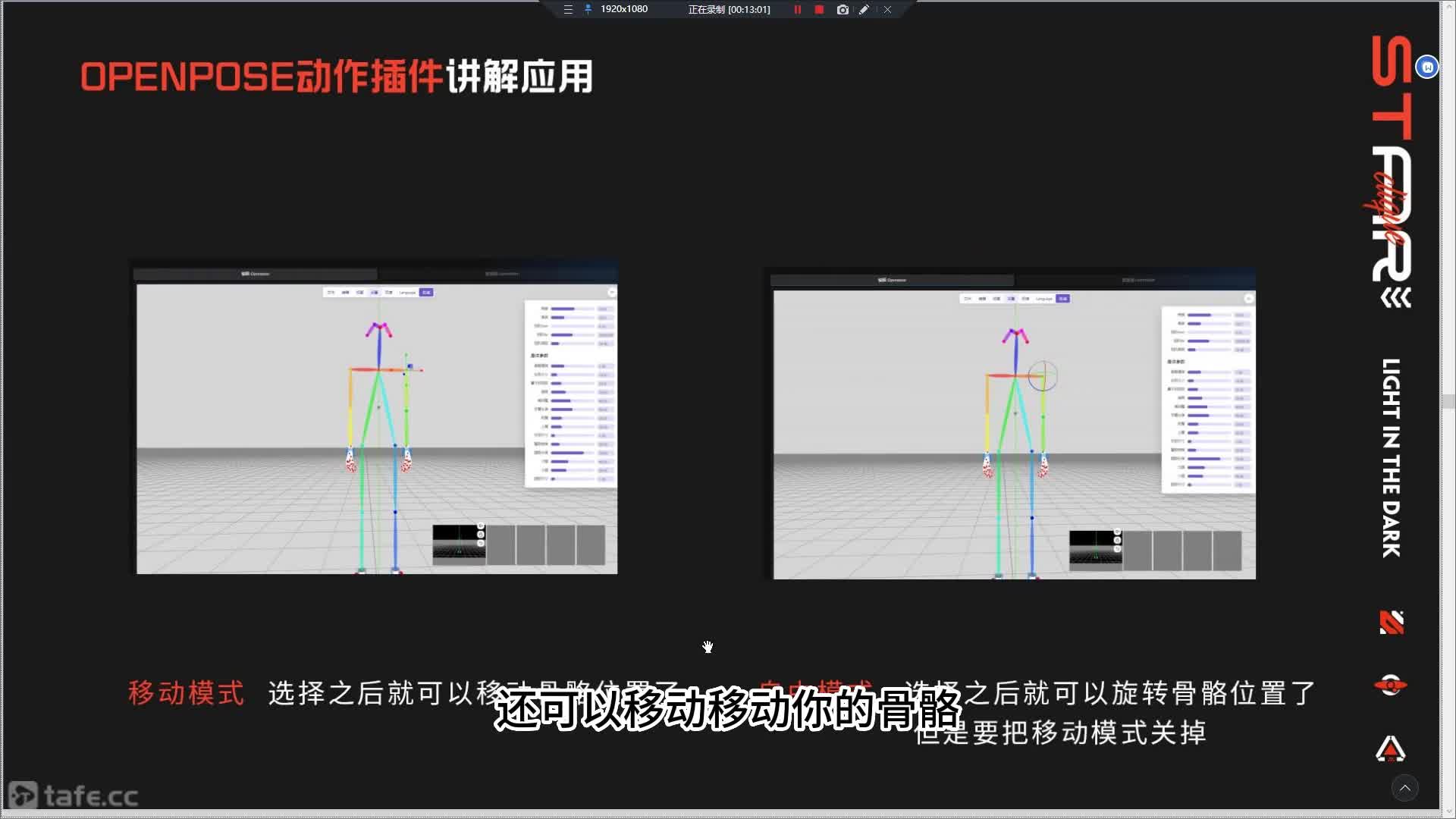Viewport: 1456px width, 819px height.
Task: Click the 正在录制 [00:13:01] status text
Action: pyautogui.click(x=729, y=10)
